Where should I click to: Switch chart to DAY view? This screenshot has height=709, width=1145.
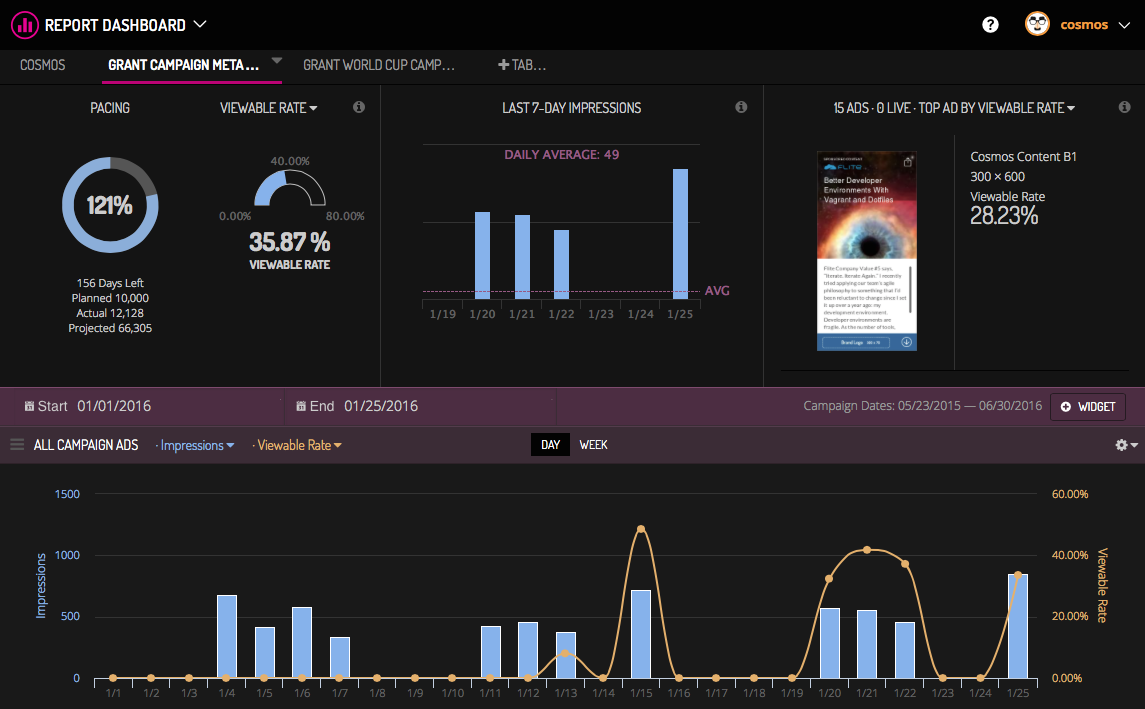pos(550,445)
